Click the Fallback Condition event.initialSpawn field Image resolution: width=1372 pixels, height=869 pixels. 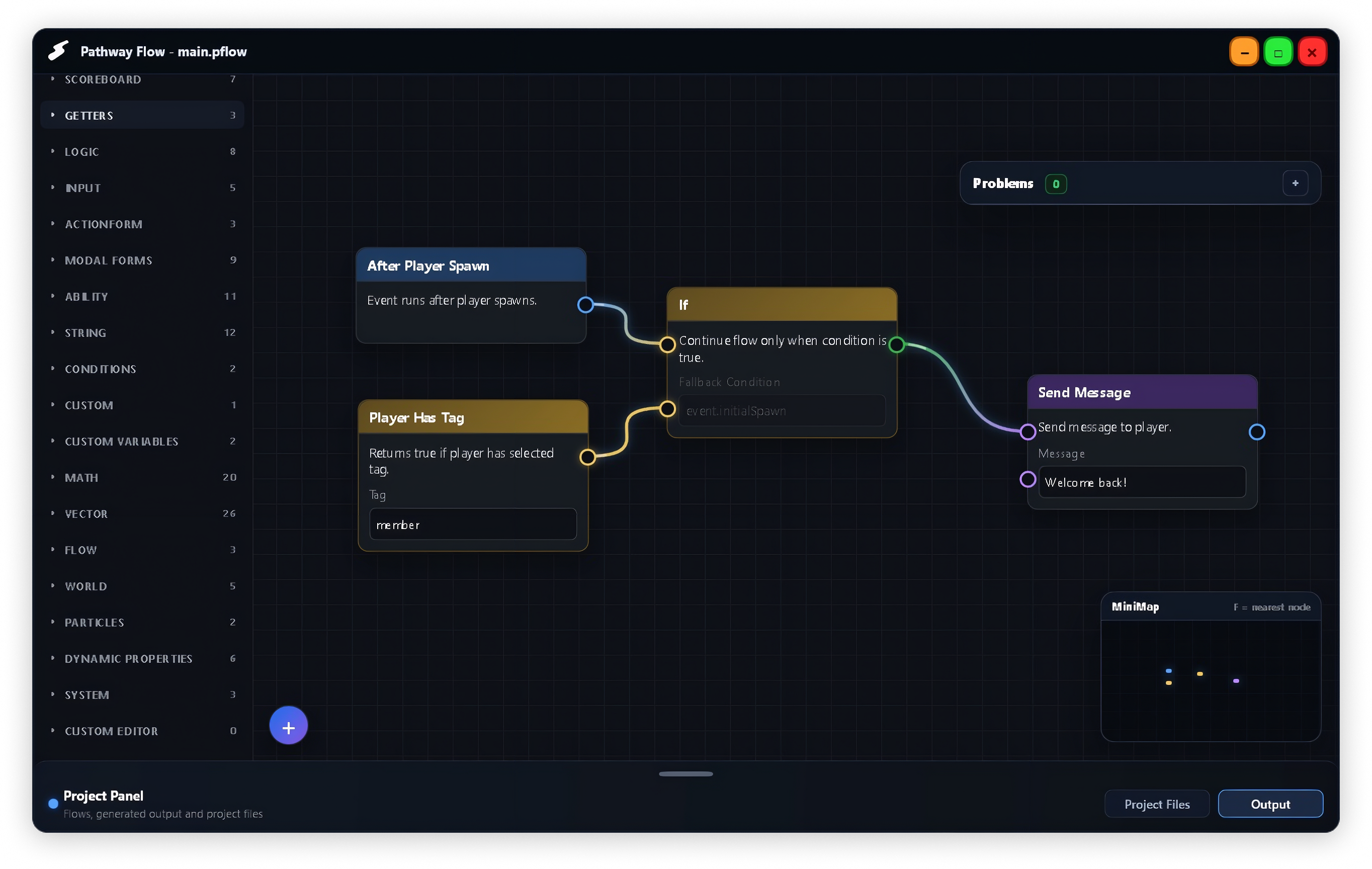coord(782,410)
